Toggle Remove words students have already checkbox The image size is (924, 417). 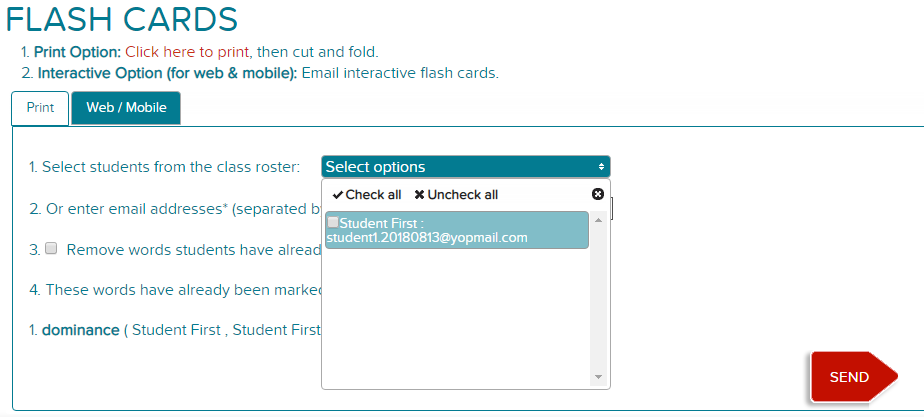[x=51, y=248]
